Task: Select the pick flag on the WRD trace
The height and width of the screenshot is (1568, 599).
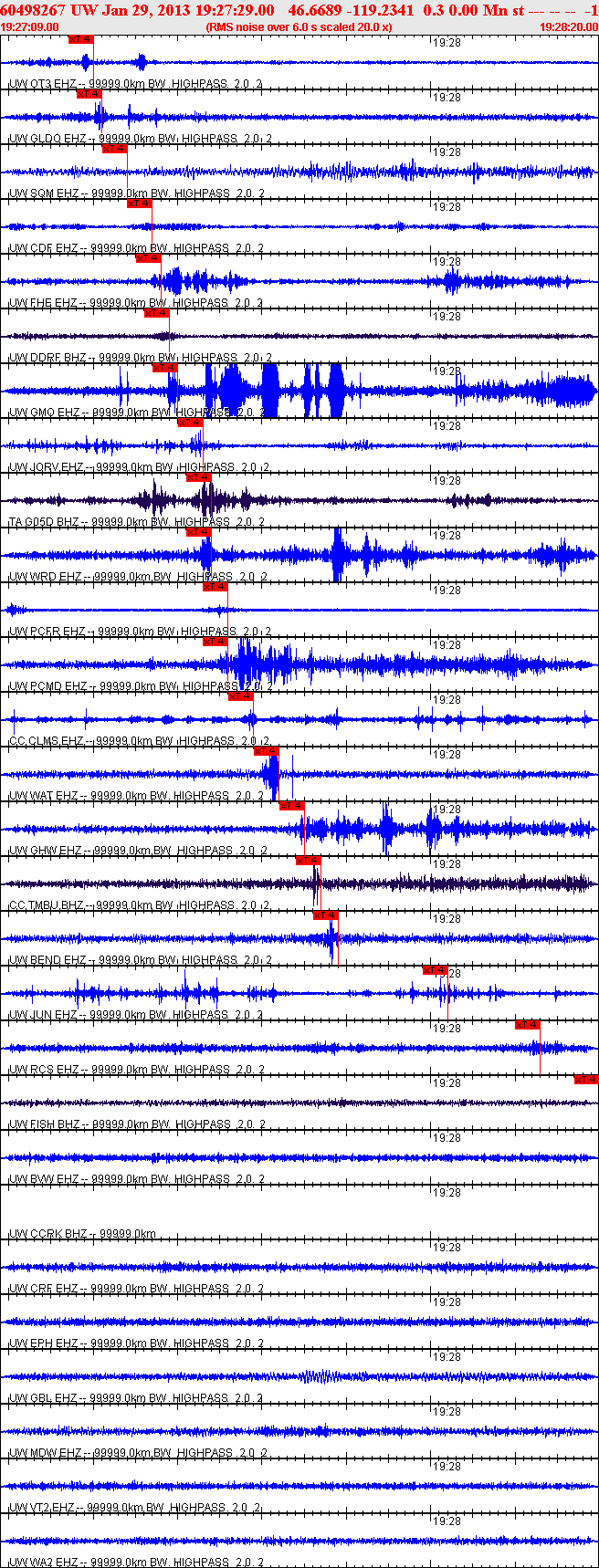Action: [x=198, y=532]
